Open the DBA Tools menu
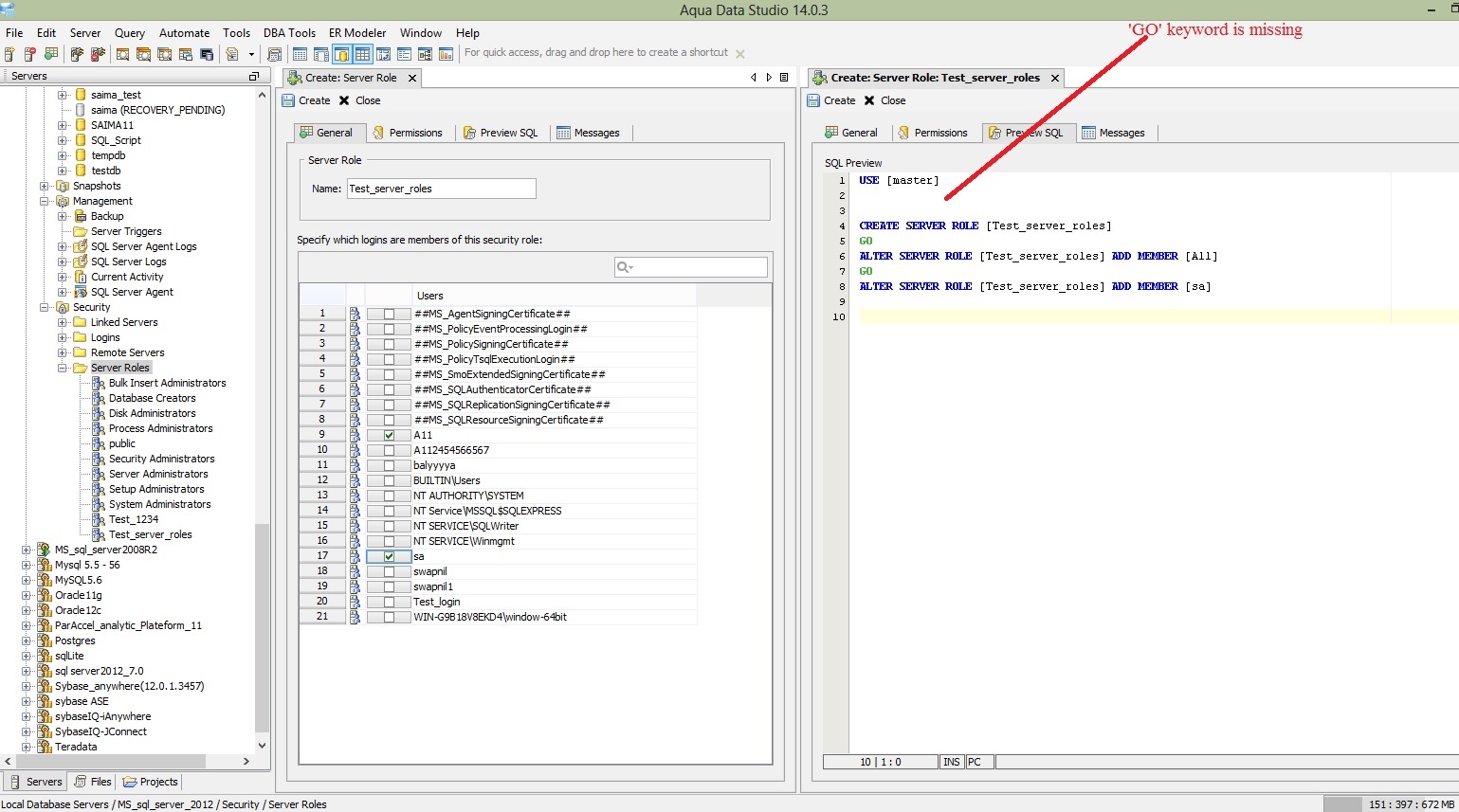Image resolution: width=1459 pixels, height=812 pixels. 289,32
